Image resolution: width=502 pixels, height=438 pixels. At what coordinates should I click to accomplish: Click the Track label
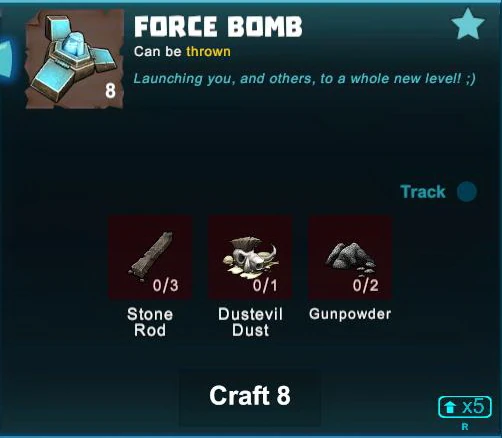click(423, 192)
